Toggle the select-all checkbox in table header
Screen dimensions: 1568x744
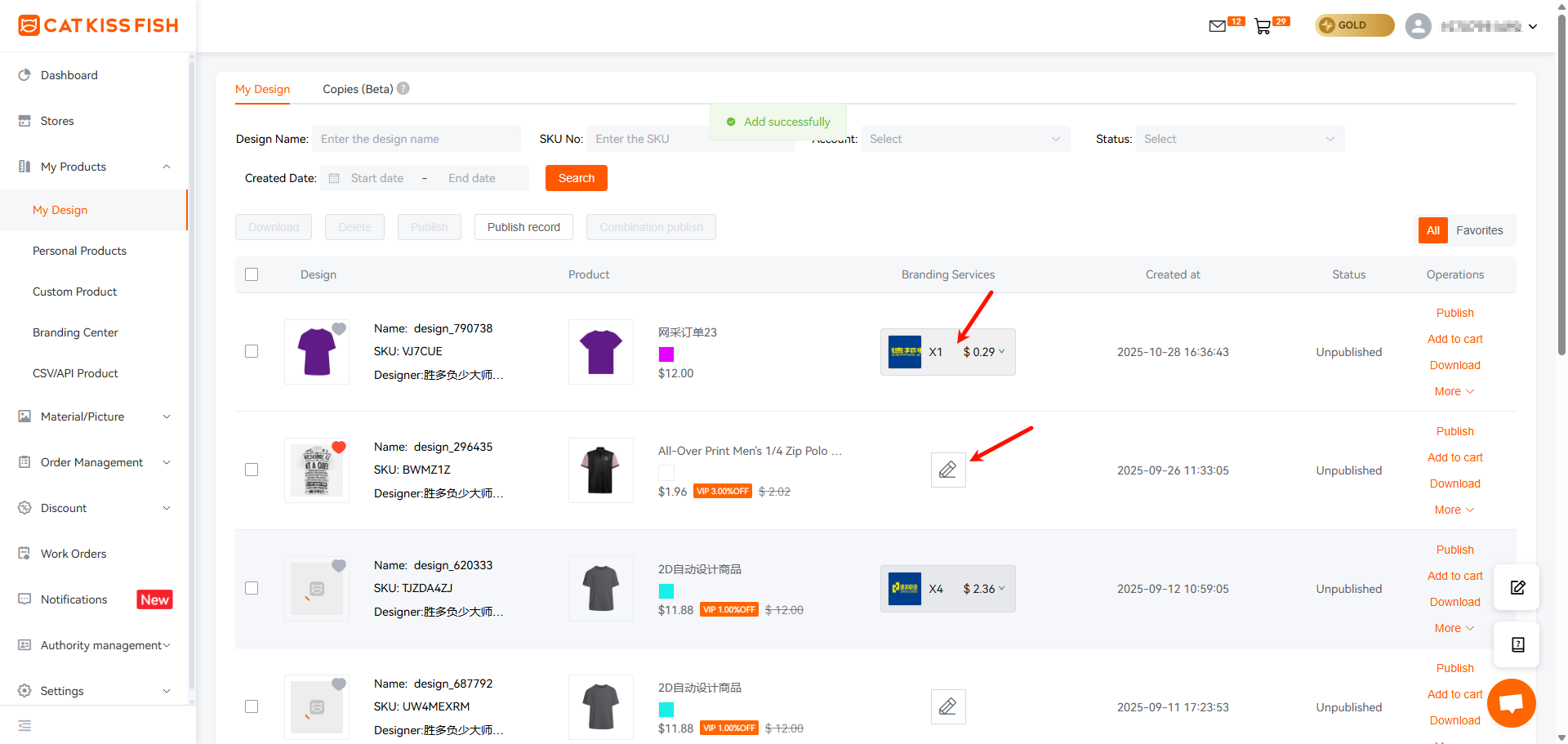[252, 274]
